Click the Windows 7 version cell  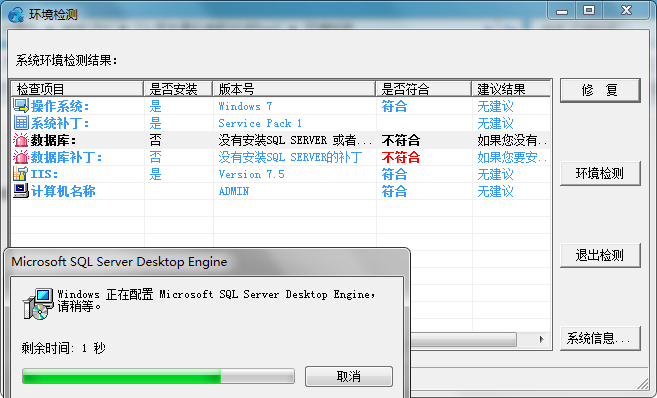pyautogui.click(x=245, y=106)
